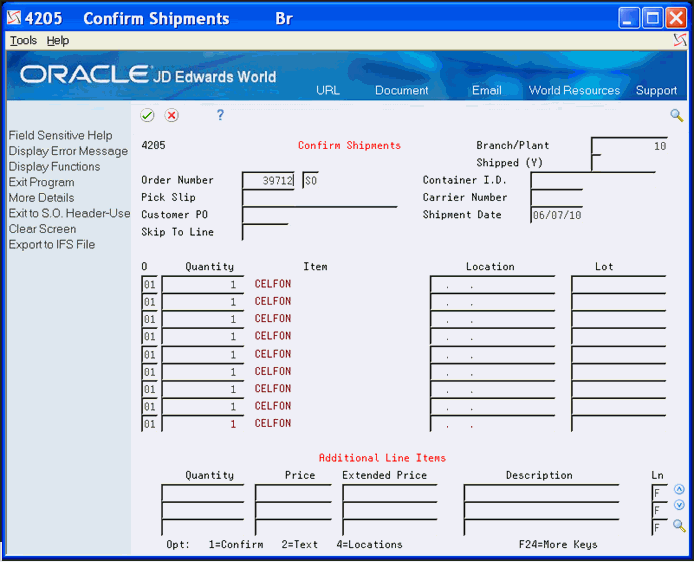
Task: Click the 4=Locations option text
Action: pyautogui.click(x=370, y=544)
